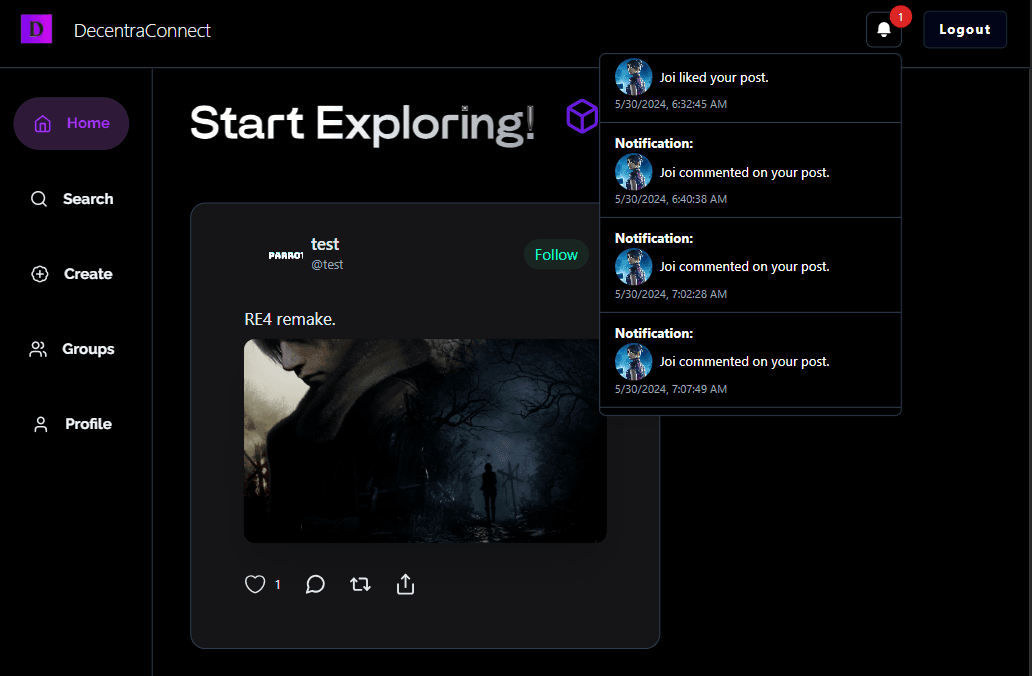Click the DecentraConnect title text
The image size is (1032, 676).
click(x=142, y=30)
